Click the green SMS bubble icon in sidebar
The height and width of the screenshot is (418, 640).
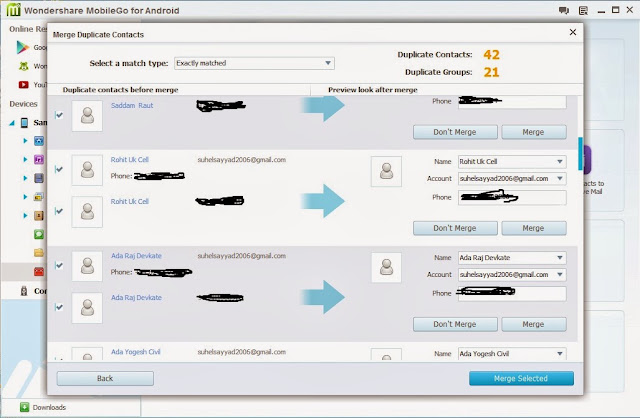[39, 234]
